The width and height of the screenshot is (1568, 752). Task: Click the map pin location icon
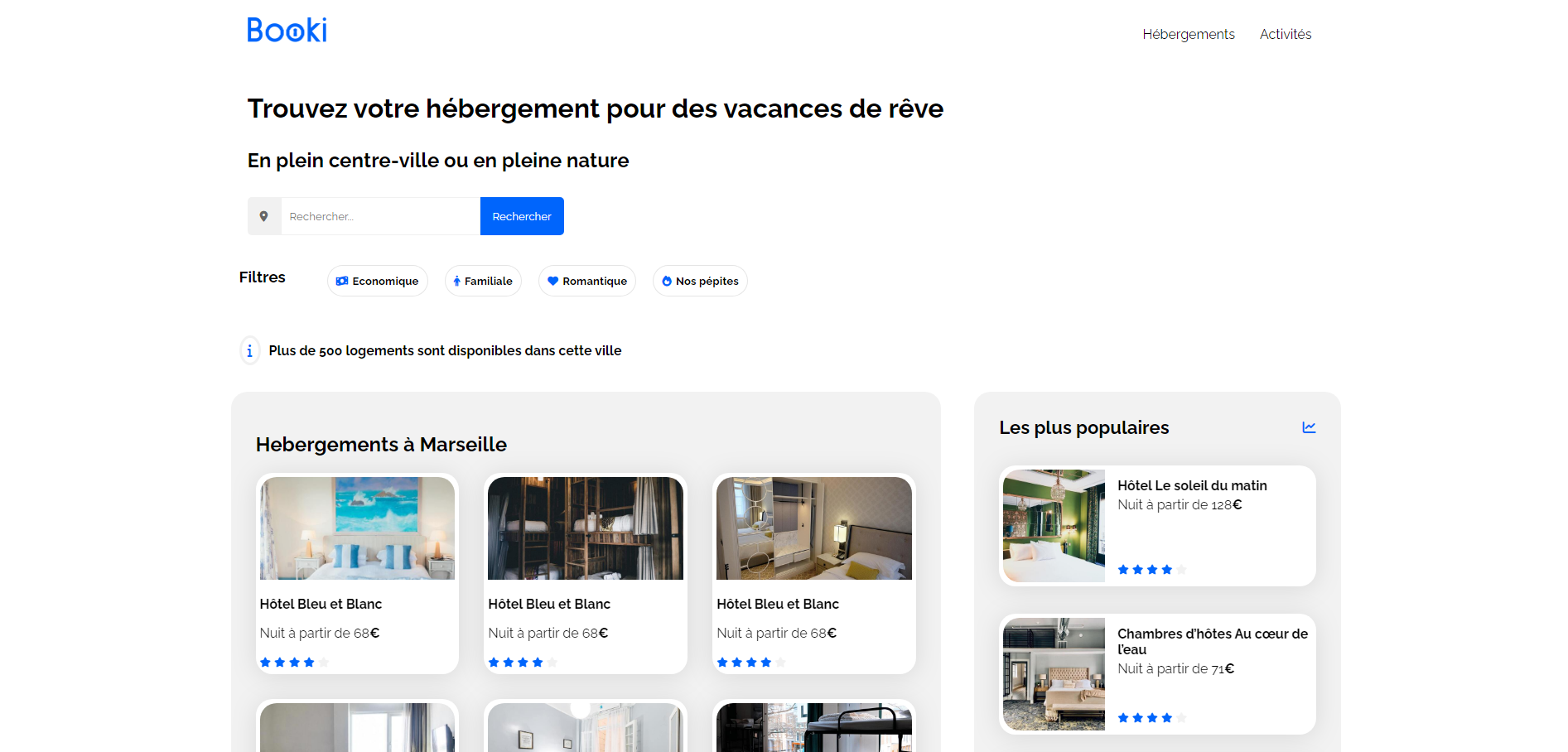[x=263, y=216]
